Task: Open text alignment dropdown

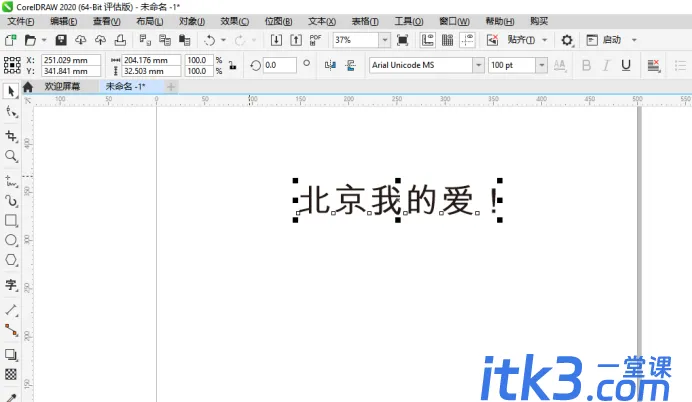Action: (x=654, y=65)
